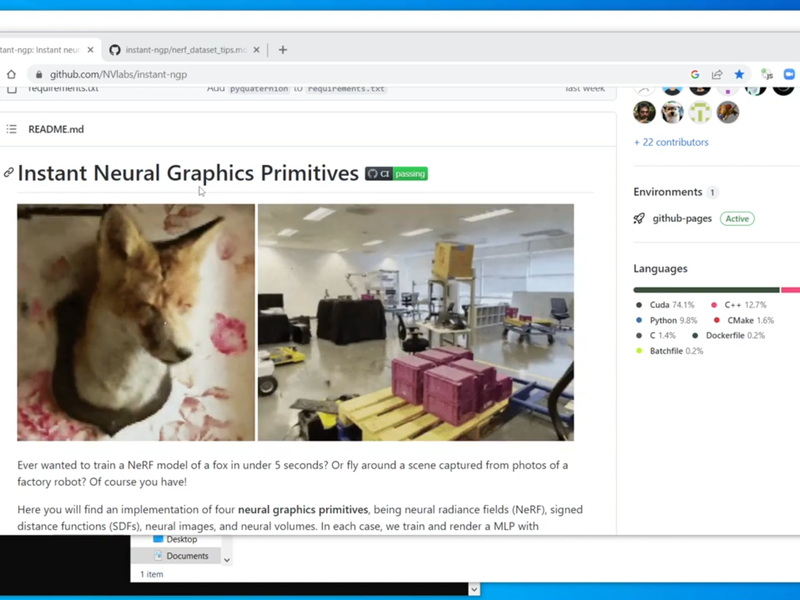Screen dimensions: 800x600
Task: Open the Zoom extension icon
Action: point(789,74)
